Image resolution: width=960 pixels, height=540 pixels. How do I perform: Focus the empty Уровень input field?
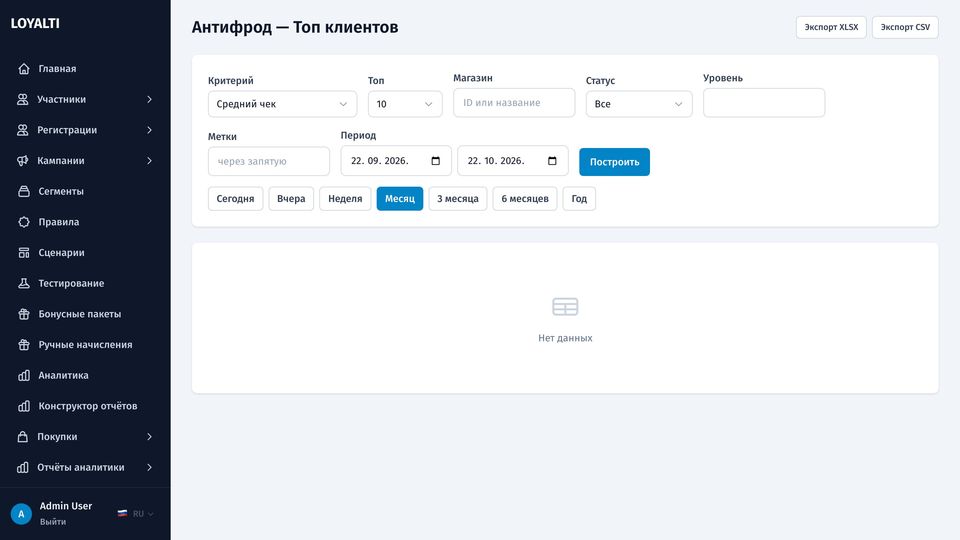[x=763, y=103]
